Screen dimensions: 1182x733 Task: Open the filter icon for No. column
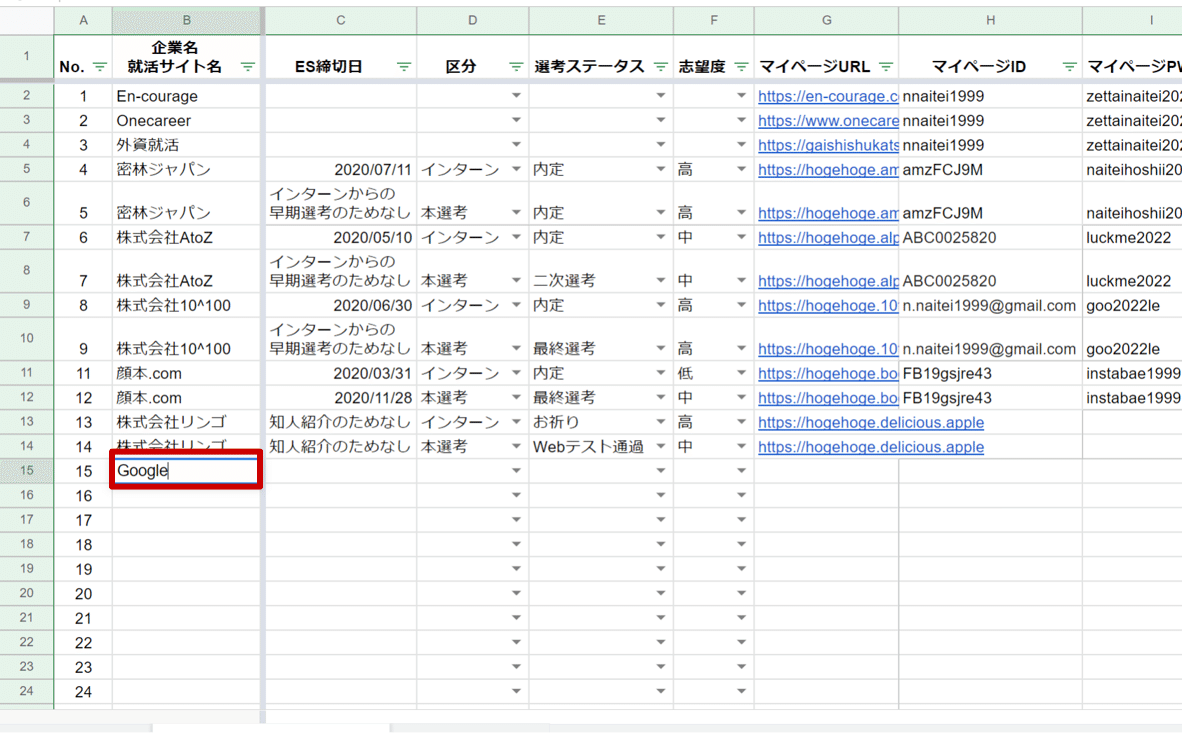point(100,67)
